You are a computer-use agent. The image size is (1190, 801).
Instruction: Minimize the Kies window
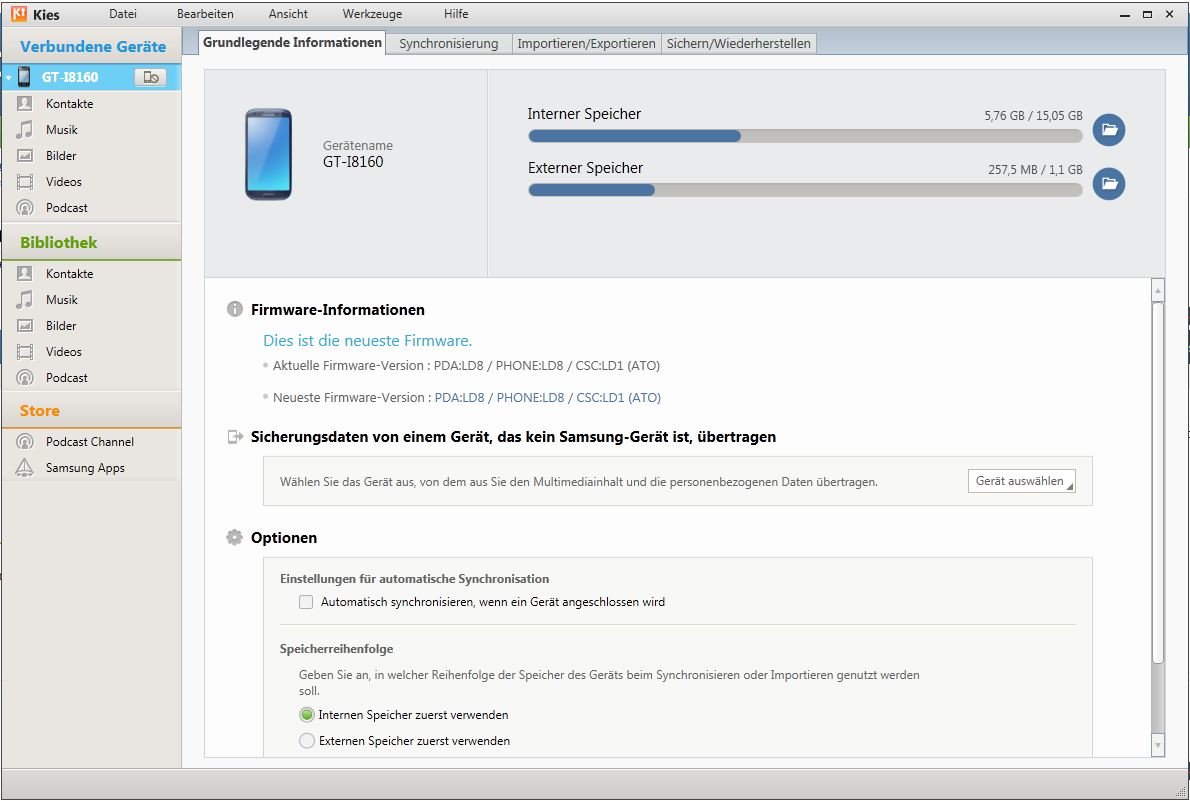tap(1125, 14)
